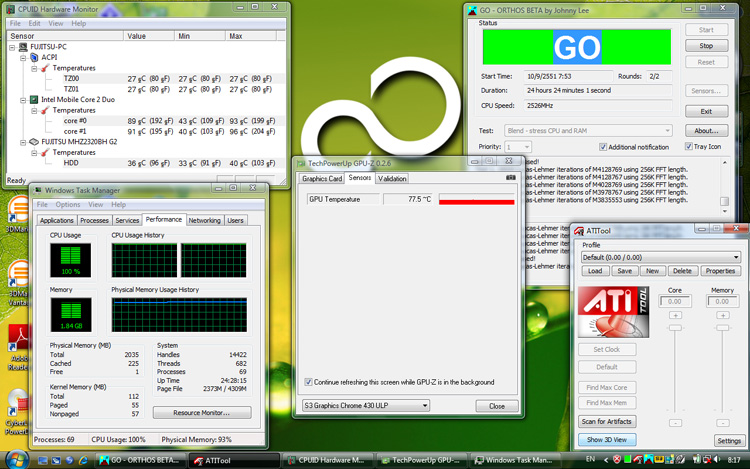The image size is (750, 469).
Task: Open the Windows Start orb
Action: pos(17,459)
